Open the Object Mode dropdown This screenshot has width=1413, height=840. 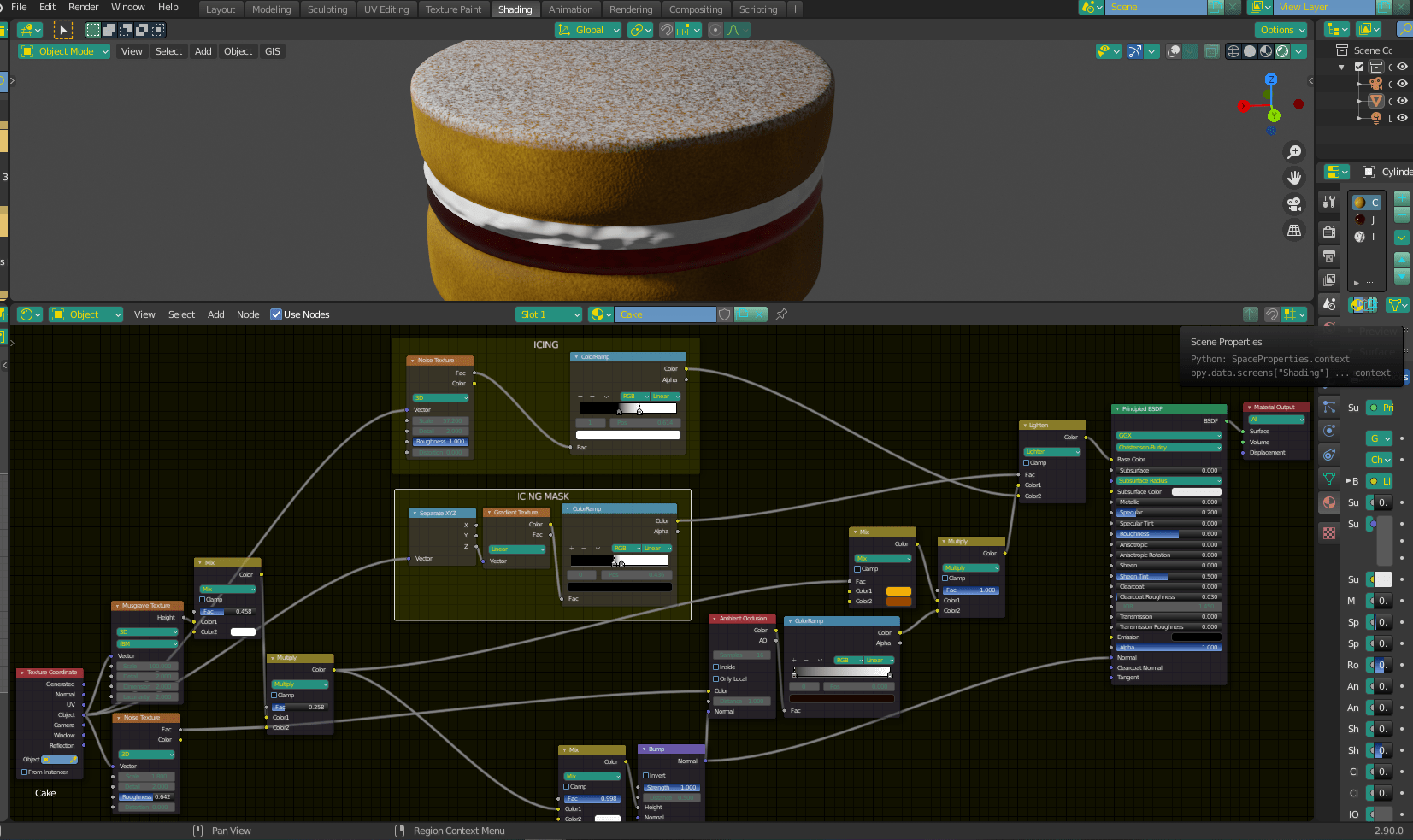click(x=63, y=50)
